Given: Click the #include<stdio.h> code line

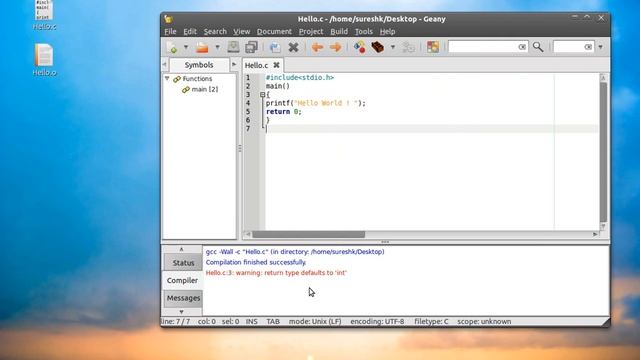Looking at the screenshot, I should 300,78.
